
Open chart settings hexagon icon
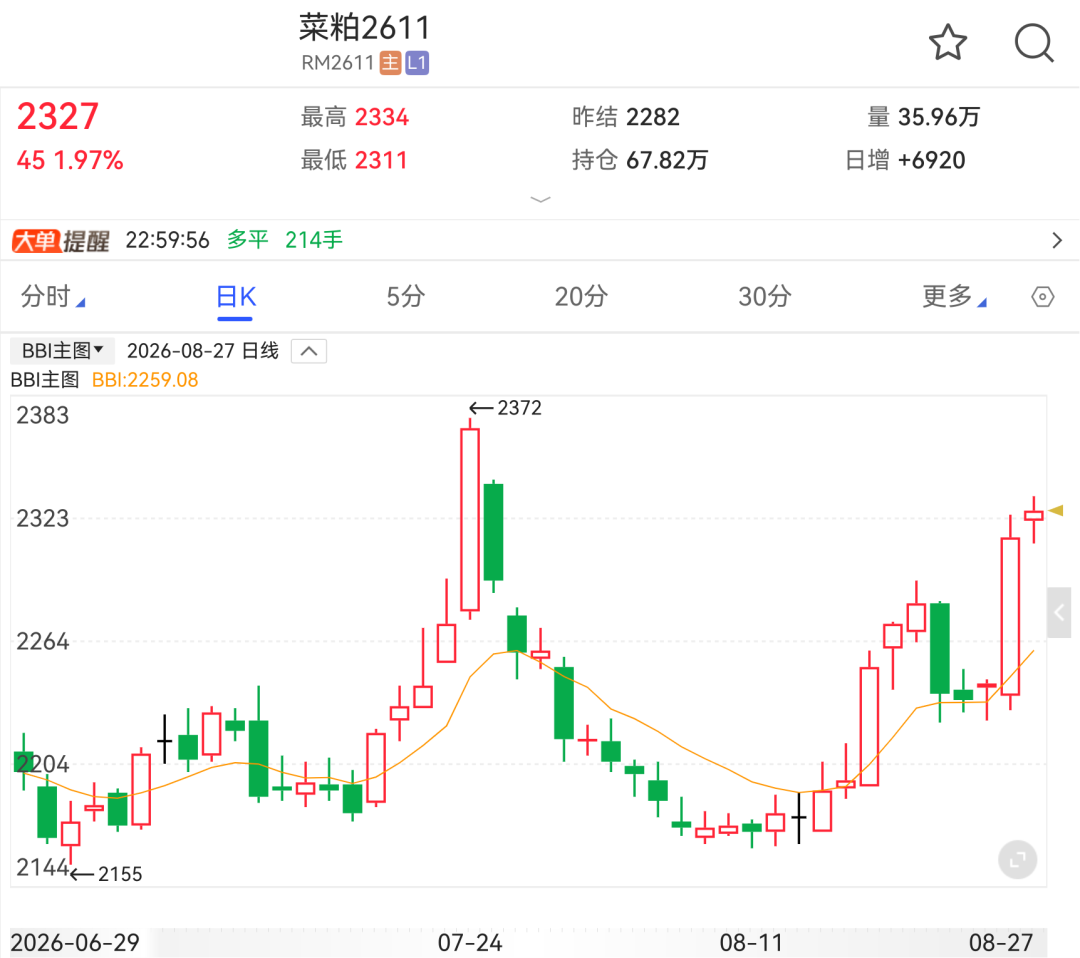click(1042, 297)
